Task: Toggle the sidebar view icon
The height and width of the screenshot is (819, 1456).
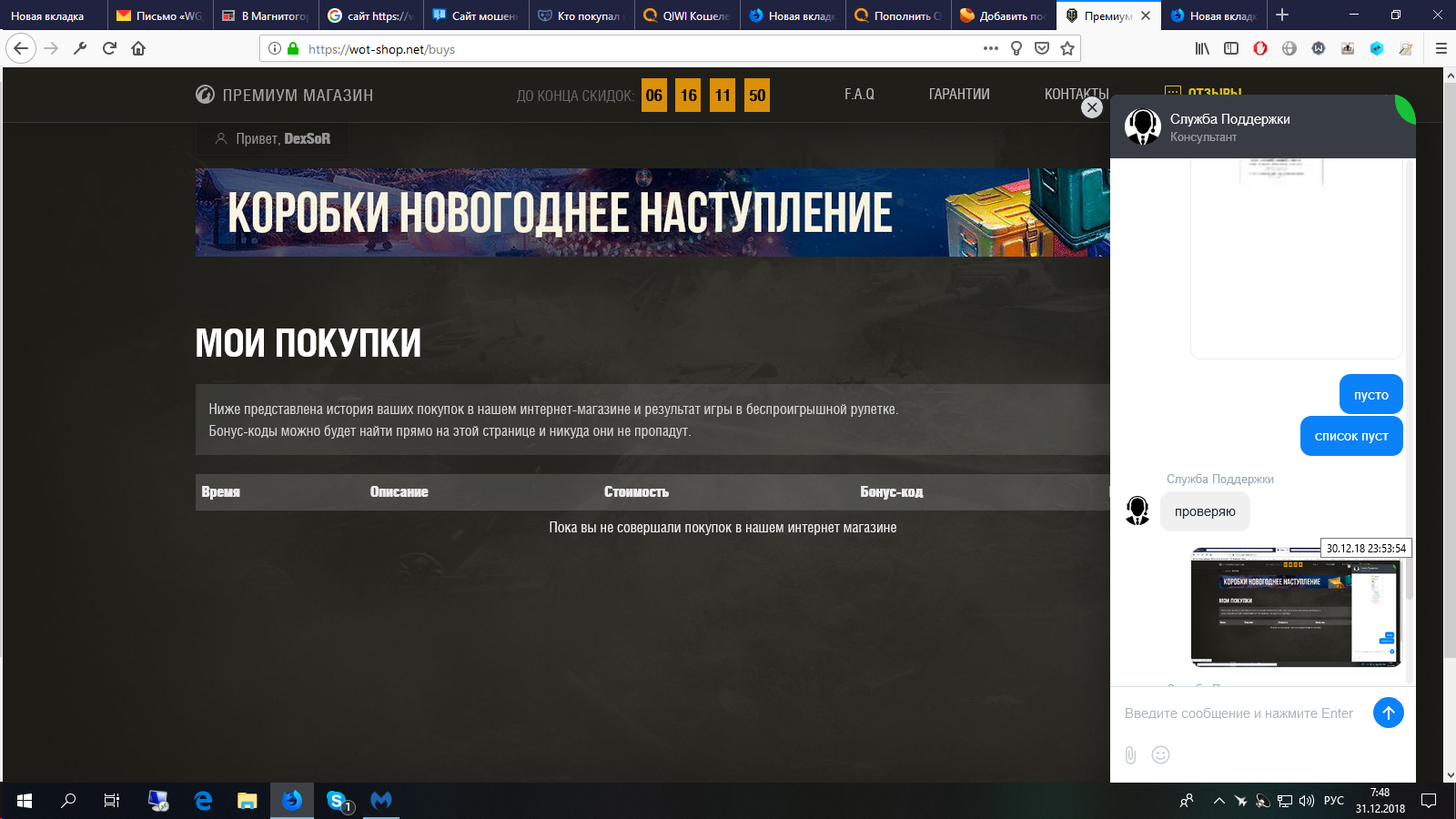Action: 1231,48
